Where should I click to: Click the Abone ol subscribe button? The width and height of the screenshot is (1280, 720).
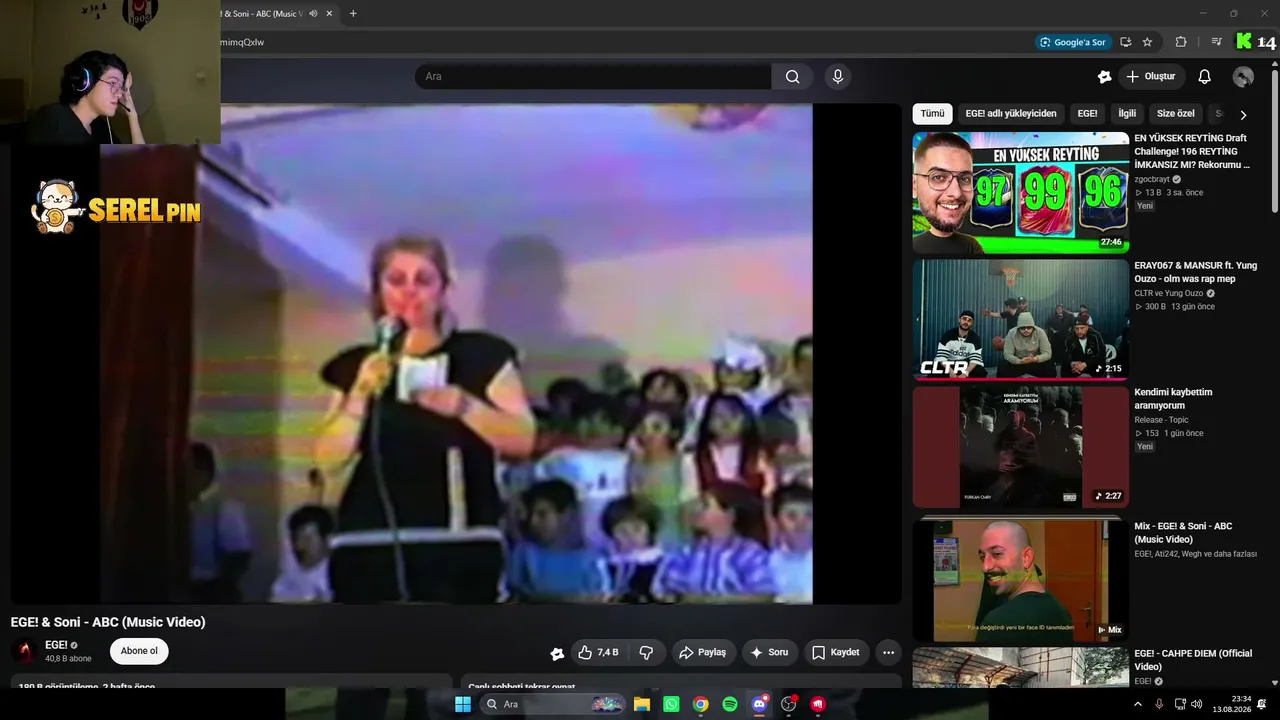click(139, 651)
